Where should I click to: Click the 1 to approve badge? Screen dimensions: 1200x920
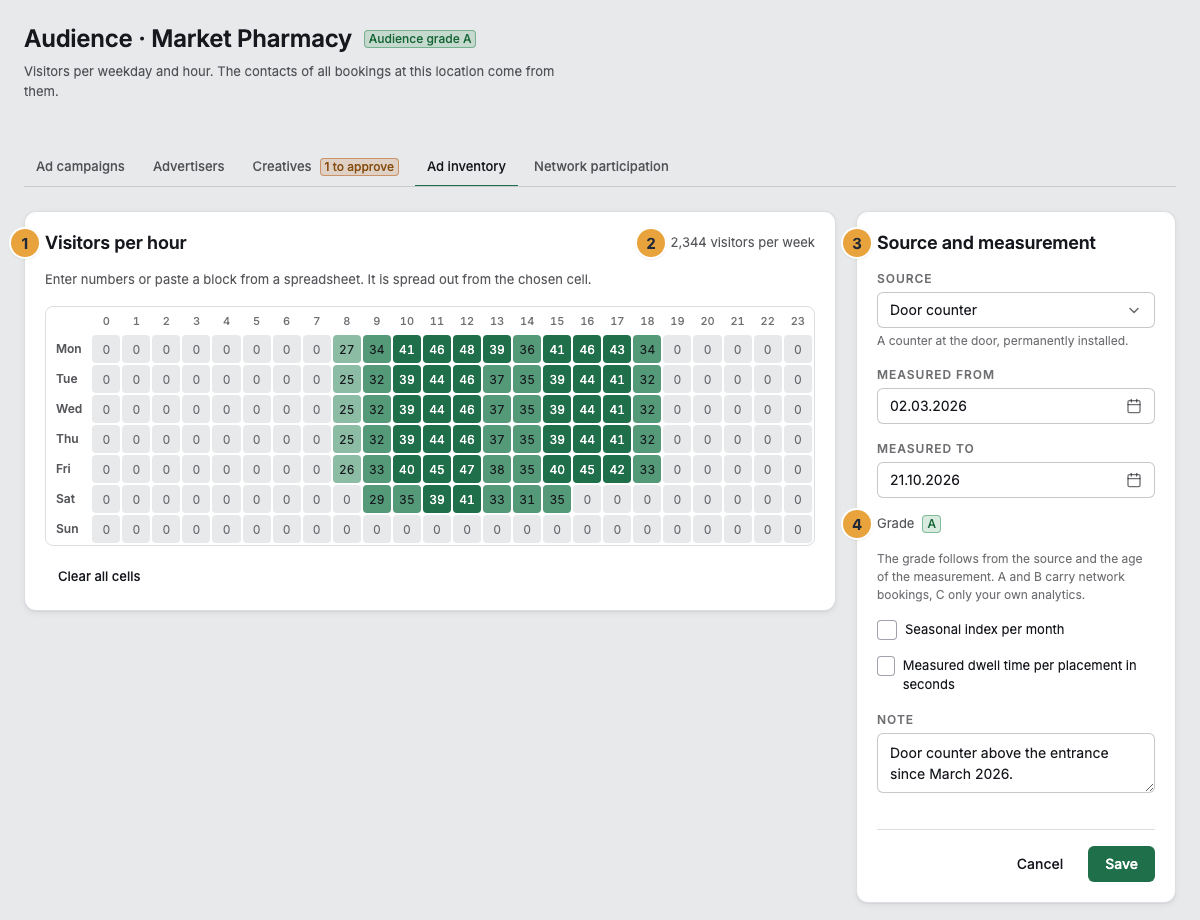[x=359, y=167]
